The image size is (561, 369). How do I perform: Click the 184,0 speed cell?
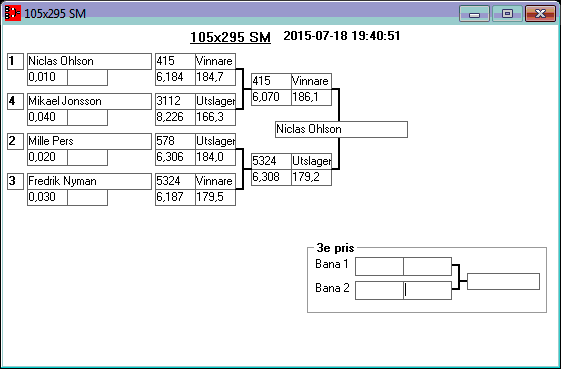tap(215, 157)
